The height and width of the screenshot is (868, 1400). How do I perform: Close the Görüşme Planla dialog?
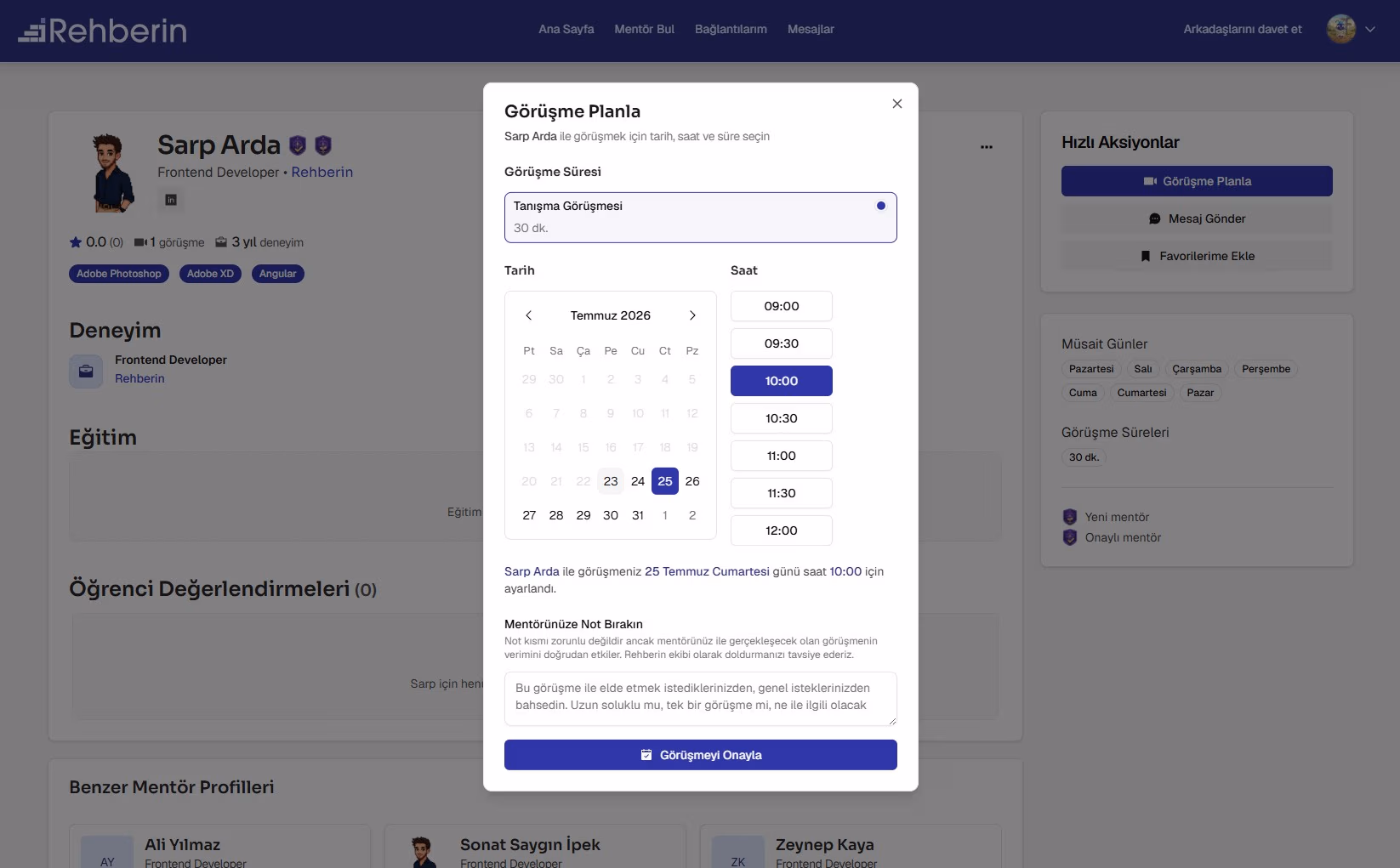tap(896, 104)
